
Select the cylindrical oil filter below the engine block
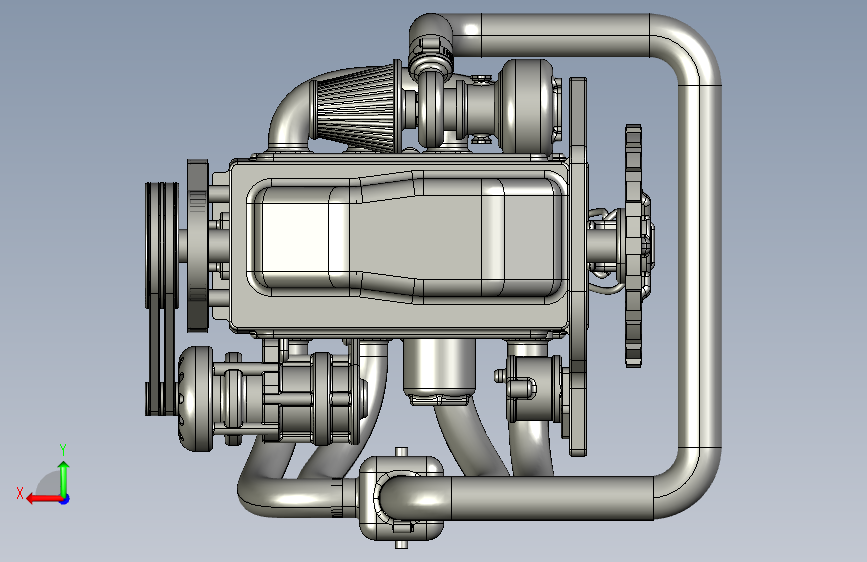click(x=440, y=371)
